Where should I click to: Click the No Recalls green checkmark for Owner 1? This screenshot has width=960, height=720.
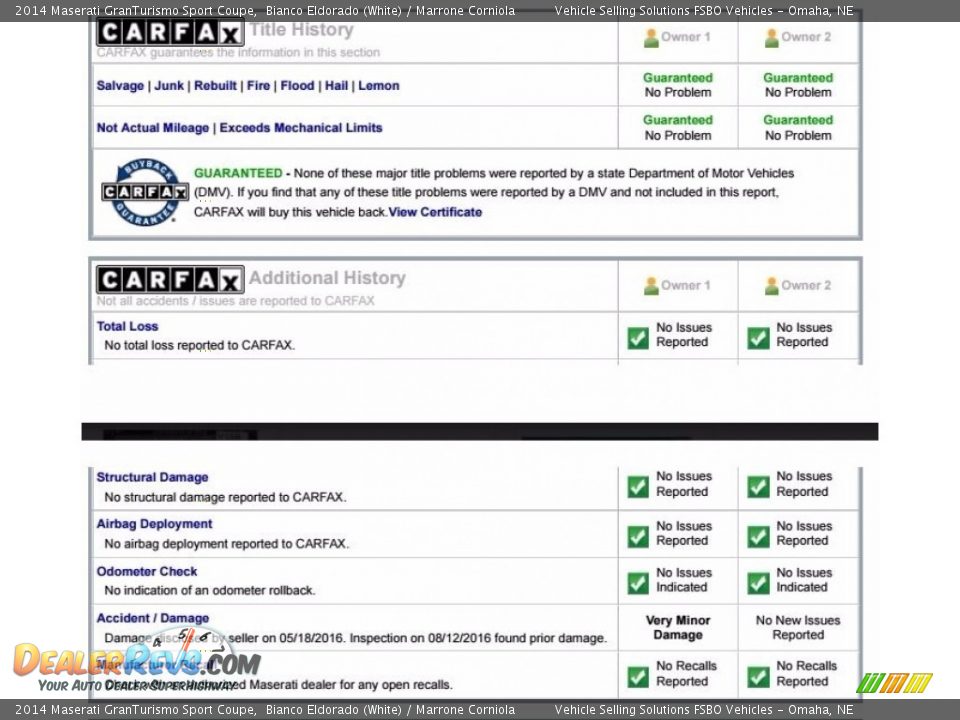pyautogui.click(x=638, y=677)
